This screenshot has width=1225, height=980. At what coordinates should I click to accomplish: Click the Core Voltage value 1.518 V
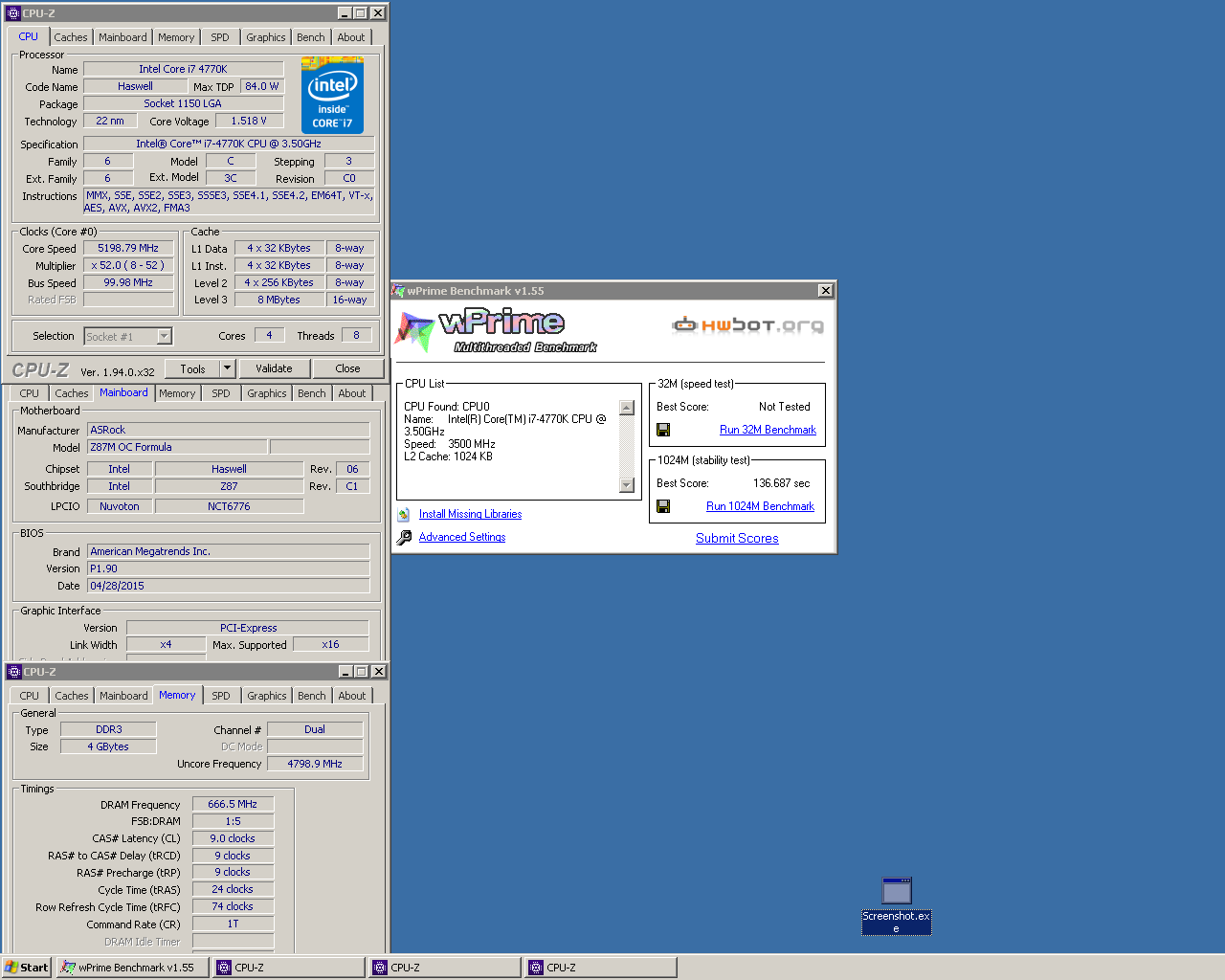[x=249, y=121]
